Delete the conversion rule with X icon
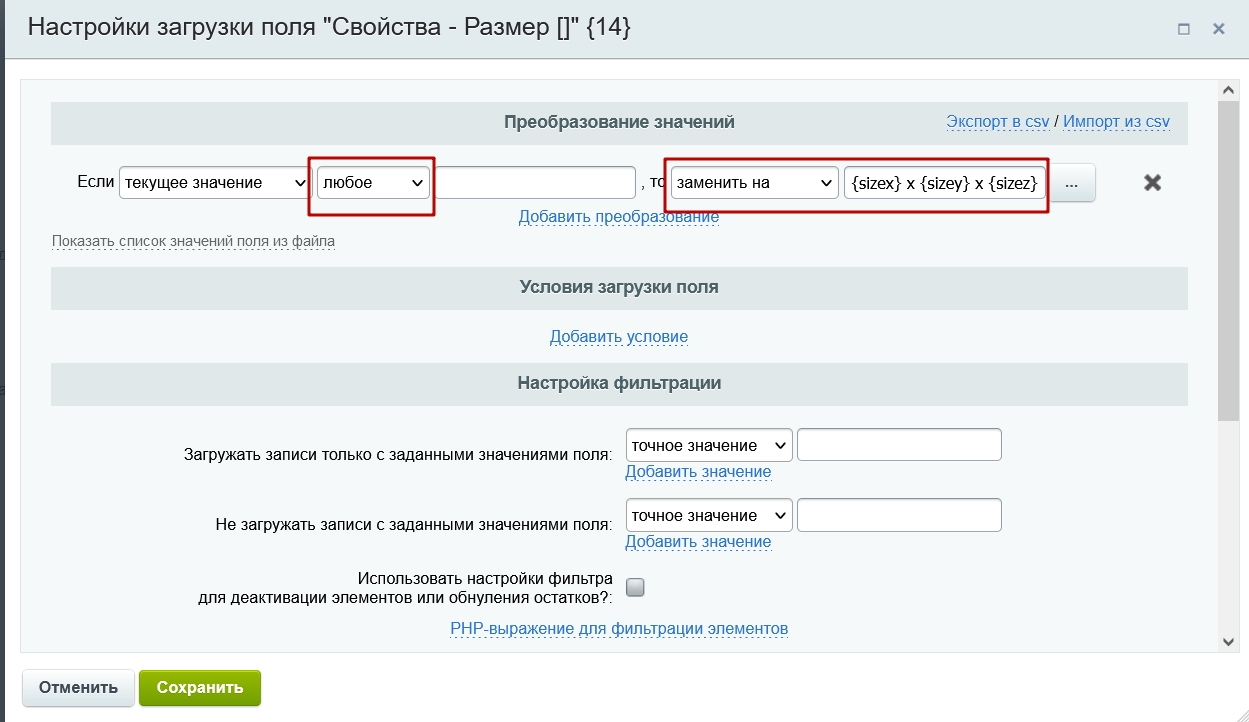The height and width of the screenshot is (722, 1249). pyautogui.click(x=1152, y=183)
